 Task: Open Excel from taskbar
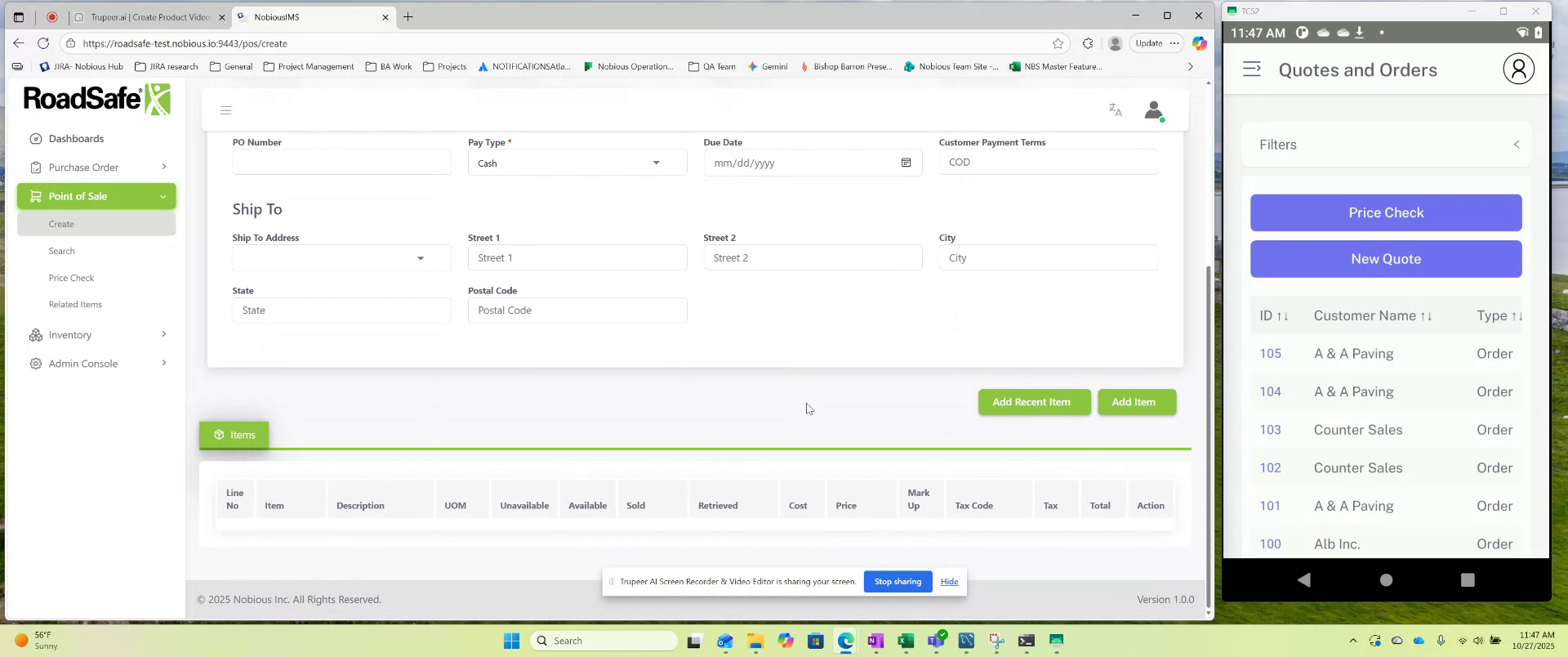906,641
